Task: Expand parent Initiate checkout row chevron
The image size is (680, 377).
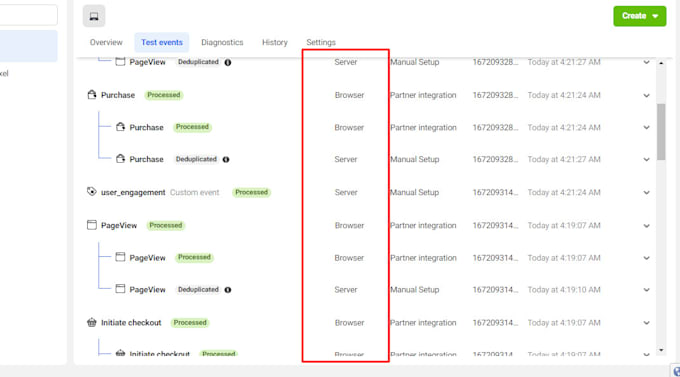Action: [646, 323]
